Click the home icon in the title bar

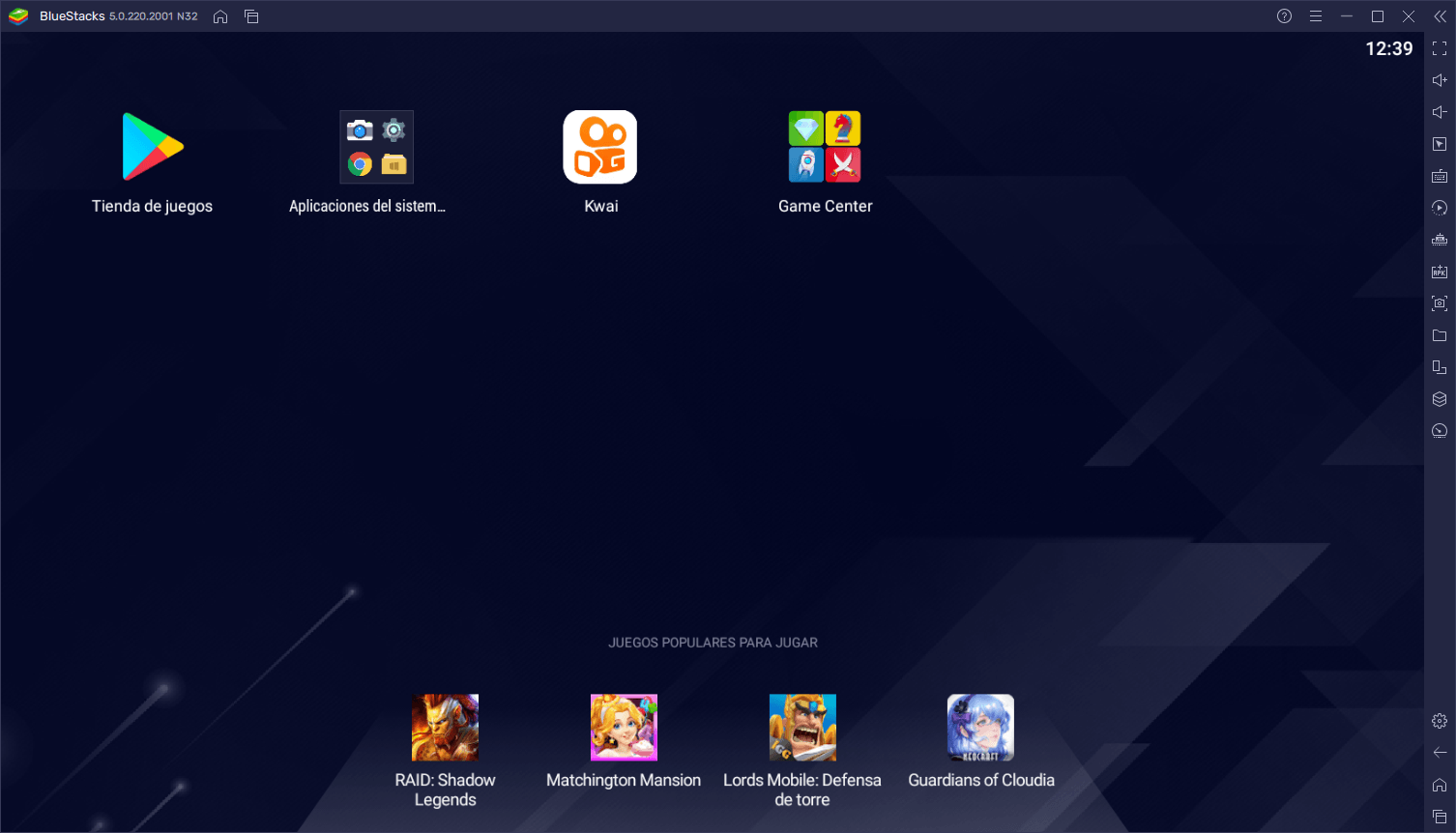220,16
